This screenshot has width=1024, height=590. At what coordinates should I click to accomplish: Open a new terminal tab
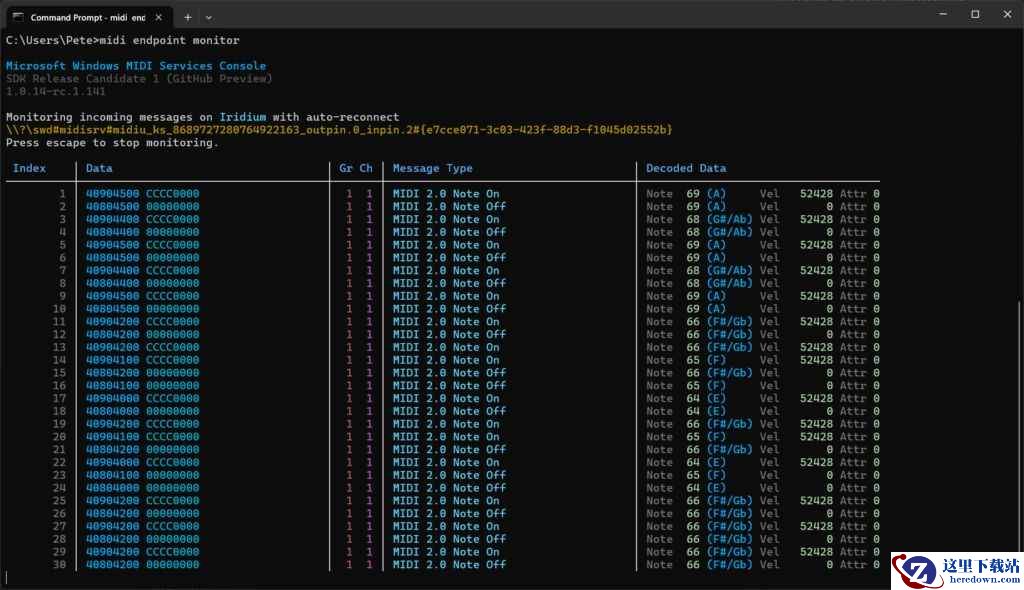[187, 17]
